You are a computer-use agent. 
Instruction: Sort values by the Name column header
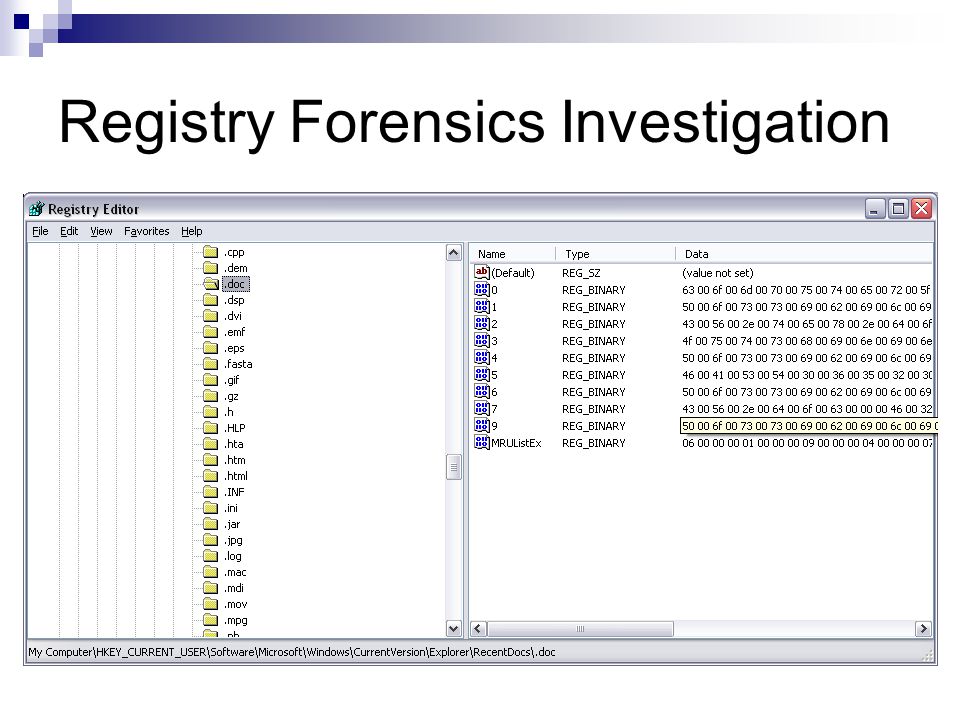(513, 253)
